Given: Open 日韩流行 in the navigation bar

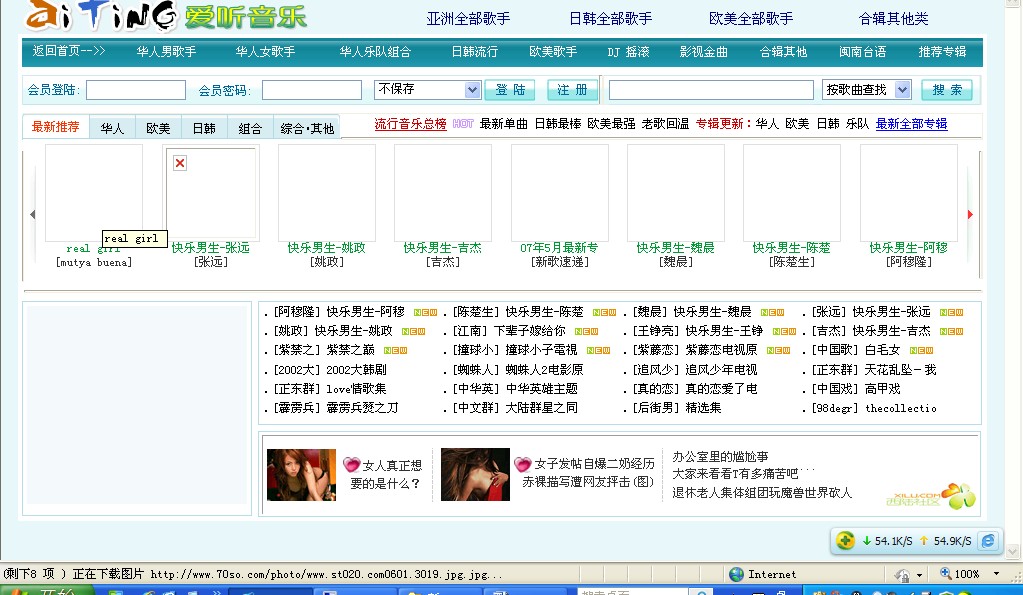Looking at the screenshot, I should 474,52.
